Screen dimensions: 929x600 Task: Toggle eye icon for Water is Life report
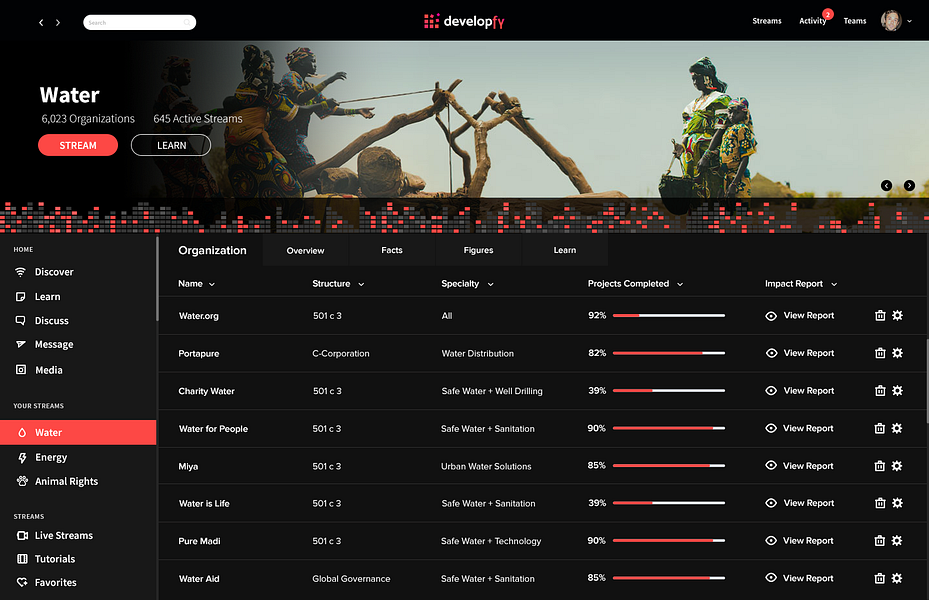771,503
